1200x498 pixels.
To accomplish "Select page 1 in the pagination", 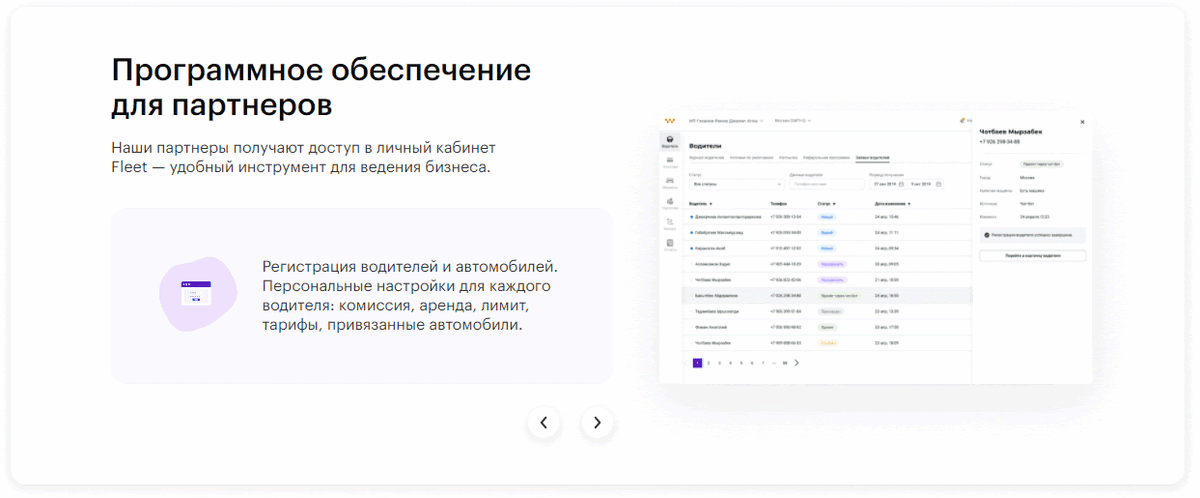I will tap(697, 363).
